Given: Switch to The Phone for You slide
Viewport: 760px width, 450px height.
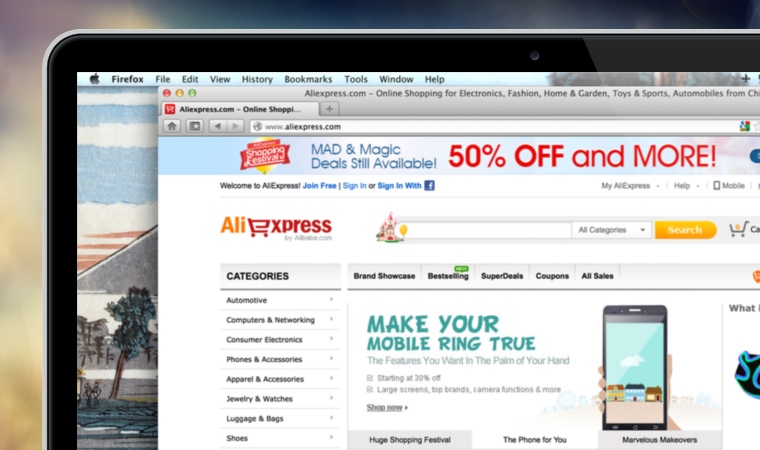Looking at the screenshot, I should [535, 440].
